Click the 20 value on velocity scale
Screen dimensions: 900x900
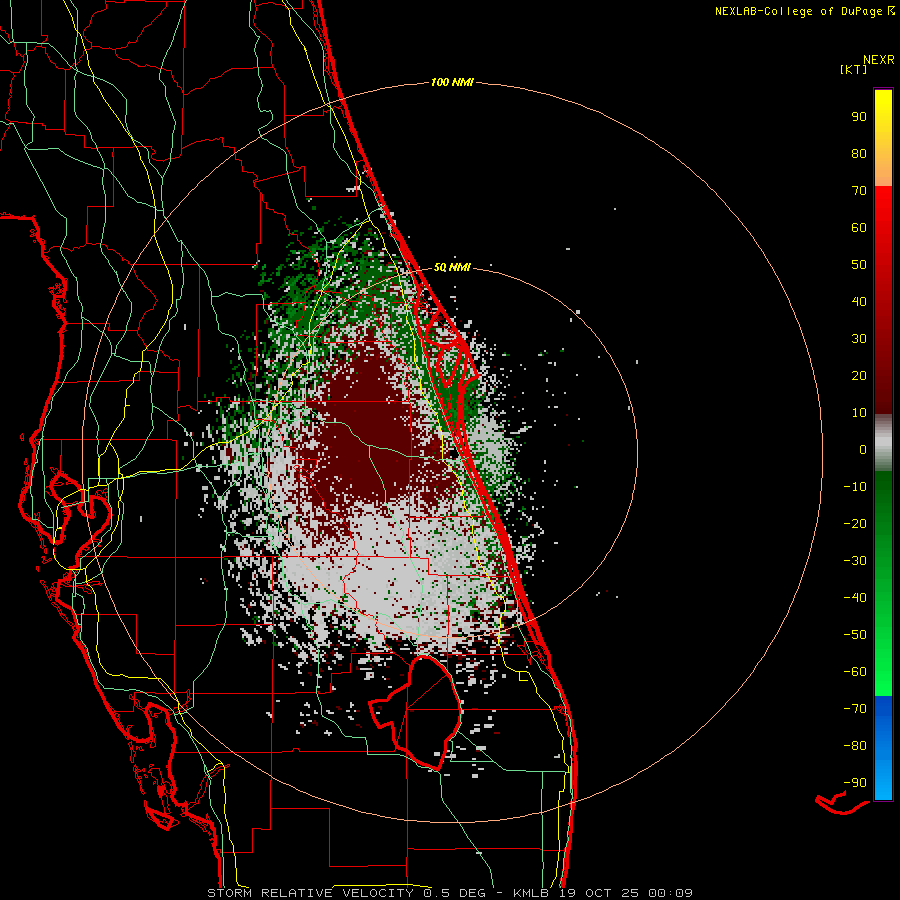point(859,375)
